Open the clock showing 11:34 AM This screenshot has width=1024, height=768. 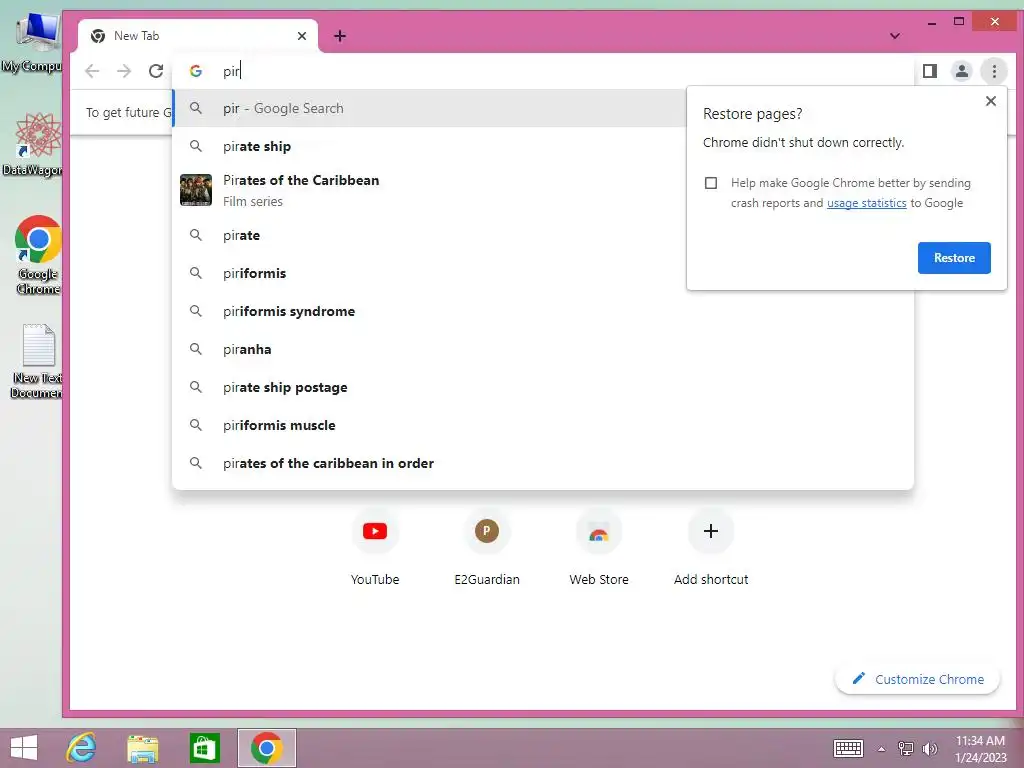[980, 748]
